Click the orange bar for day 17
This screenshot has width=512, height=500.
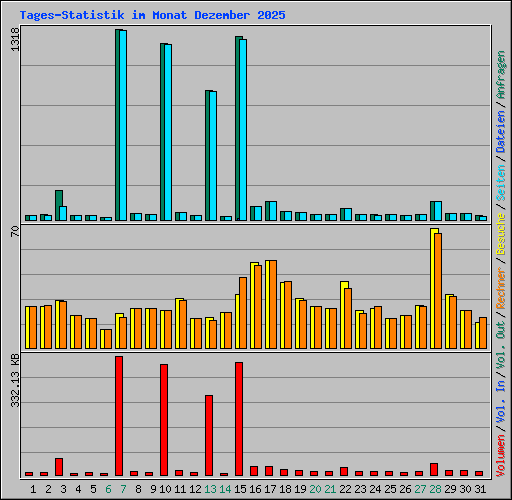(x=273, y=305)
